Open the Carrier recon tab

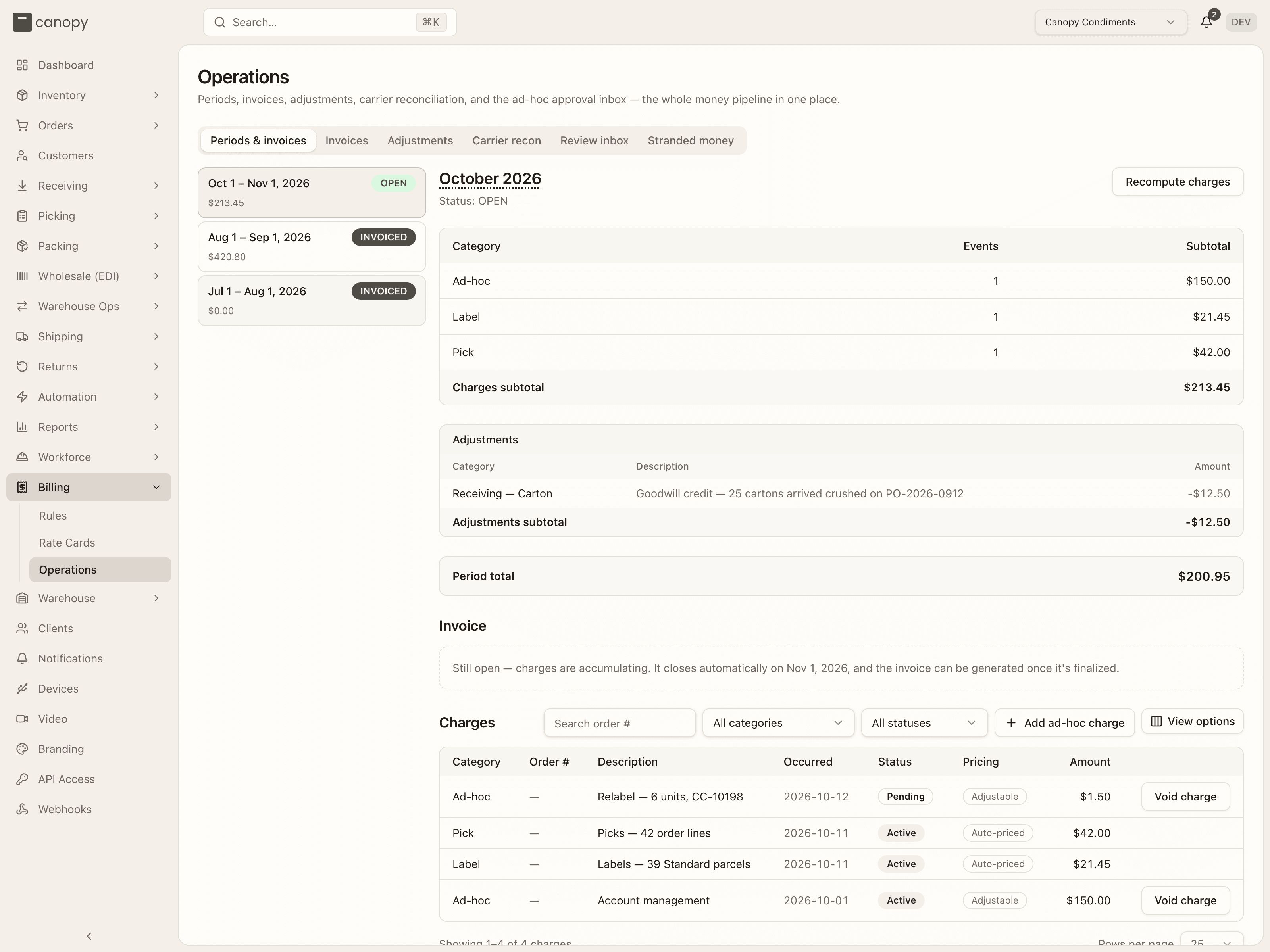[x=506, y=140]
